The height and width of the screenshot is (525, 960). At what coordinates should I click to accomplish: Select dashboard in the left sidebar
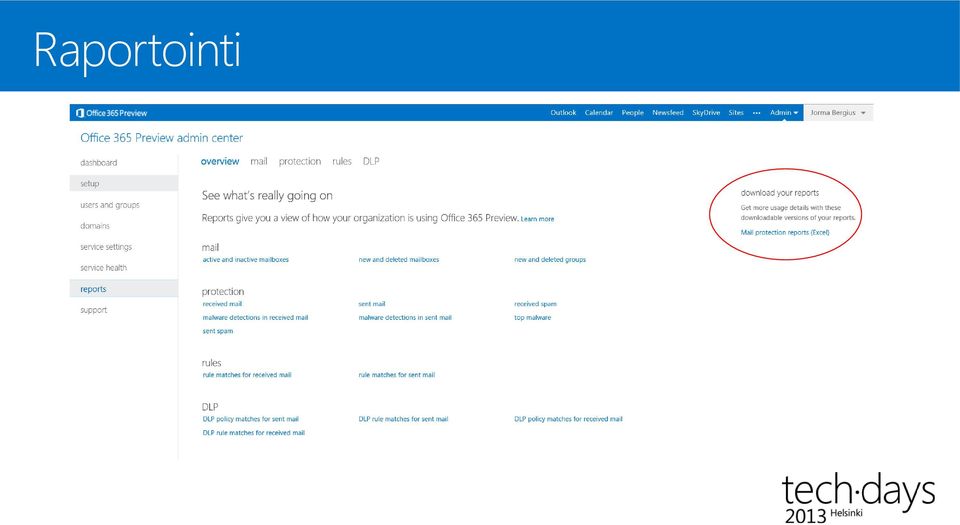point(99,163)
